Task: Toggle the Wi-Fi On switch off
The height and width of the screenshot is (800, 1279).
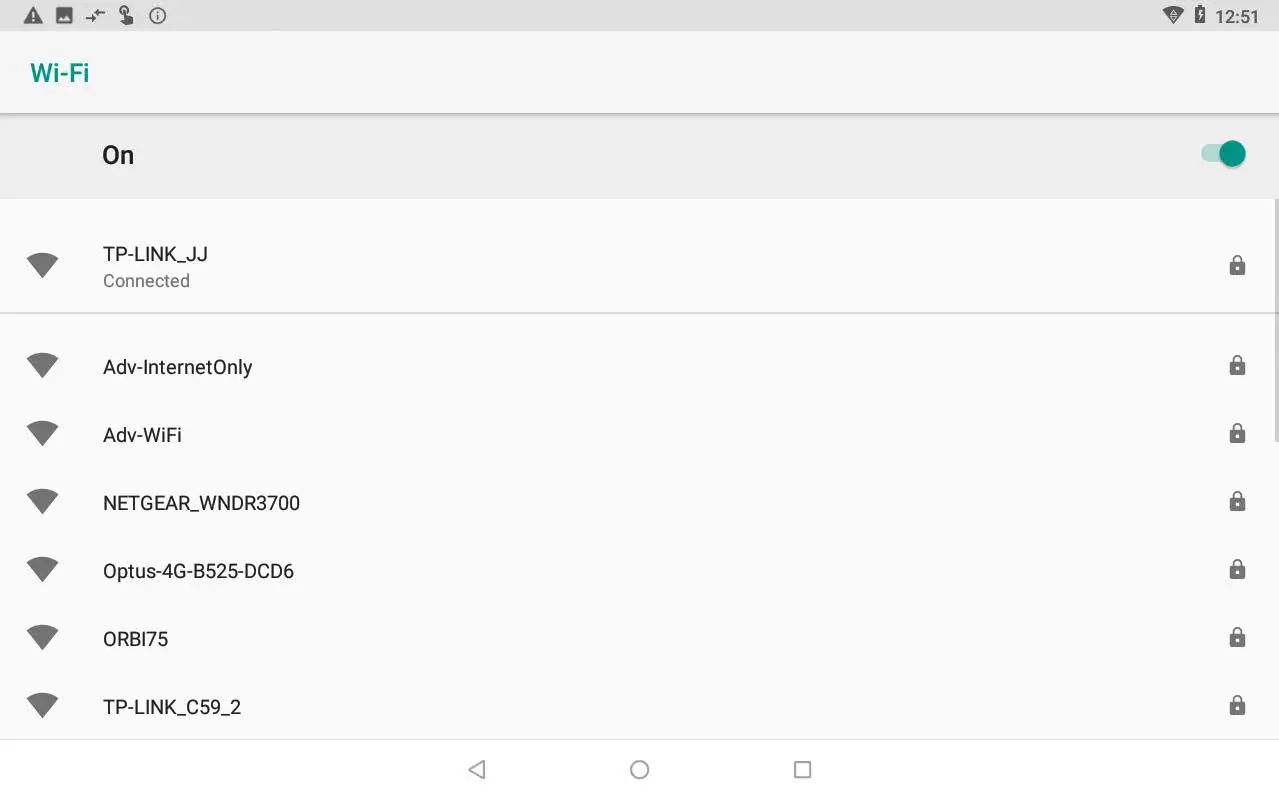Action: tap(1223, 154)
